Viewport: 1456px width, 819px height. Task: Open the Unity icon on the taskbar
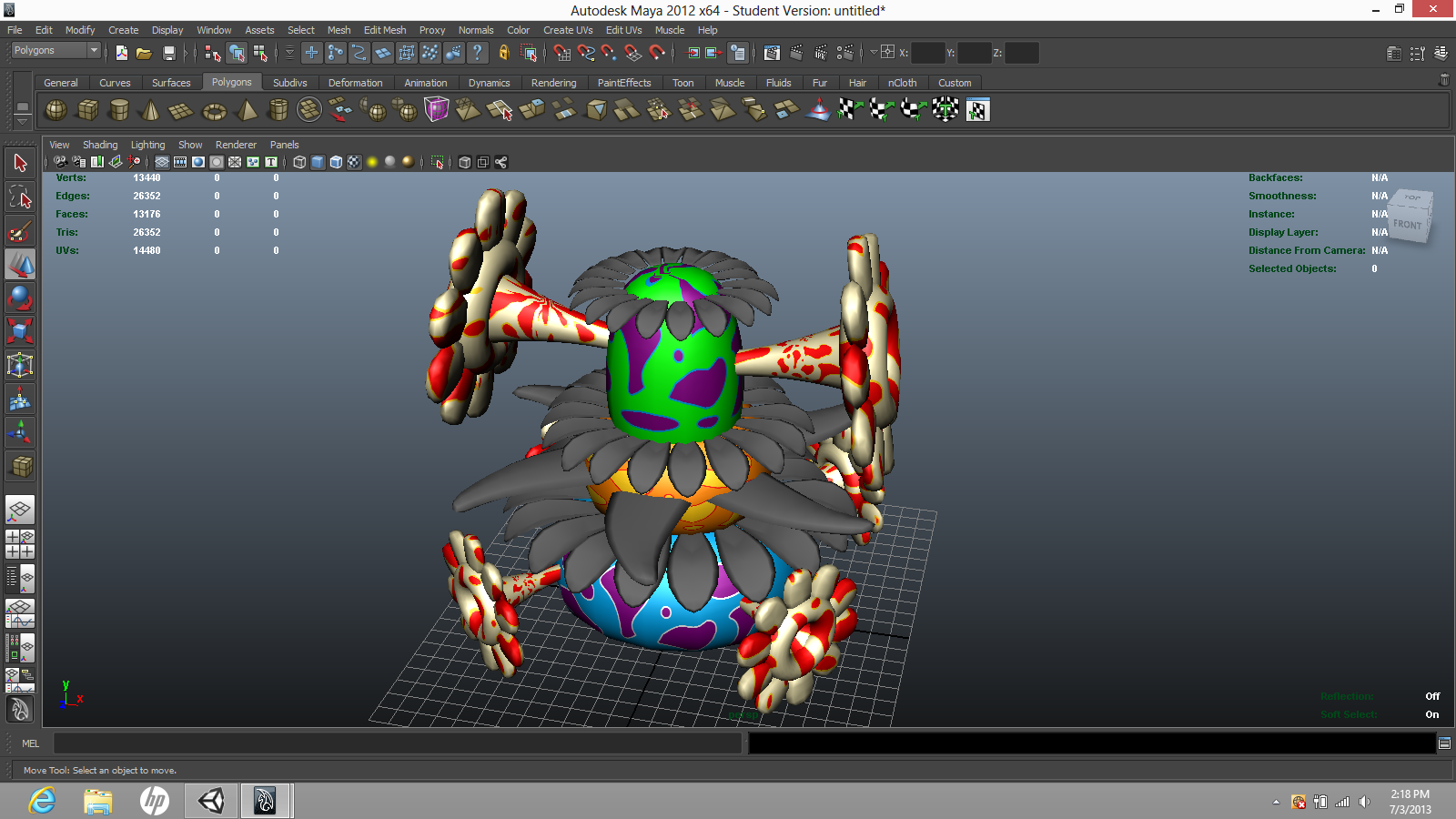pyautogui.click(x=211, y=801)
